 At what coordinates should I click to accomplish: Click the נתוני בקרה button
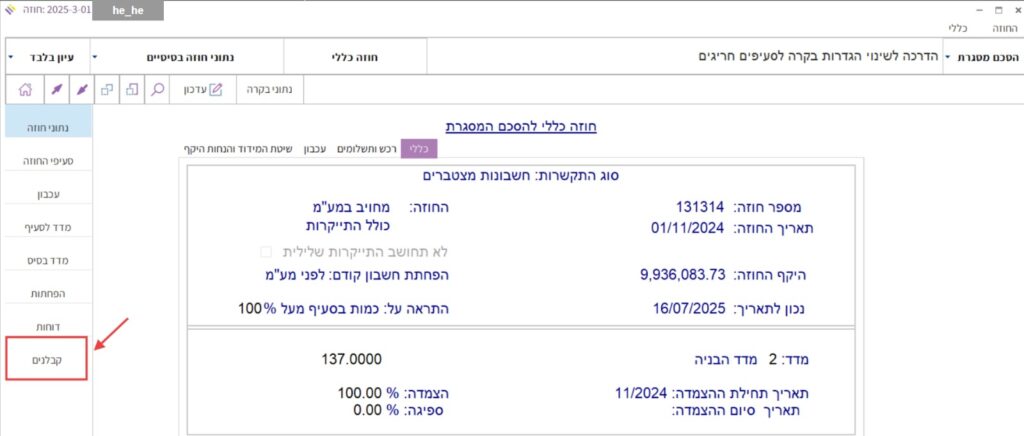click(270, 90)
